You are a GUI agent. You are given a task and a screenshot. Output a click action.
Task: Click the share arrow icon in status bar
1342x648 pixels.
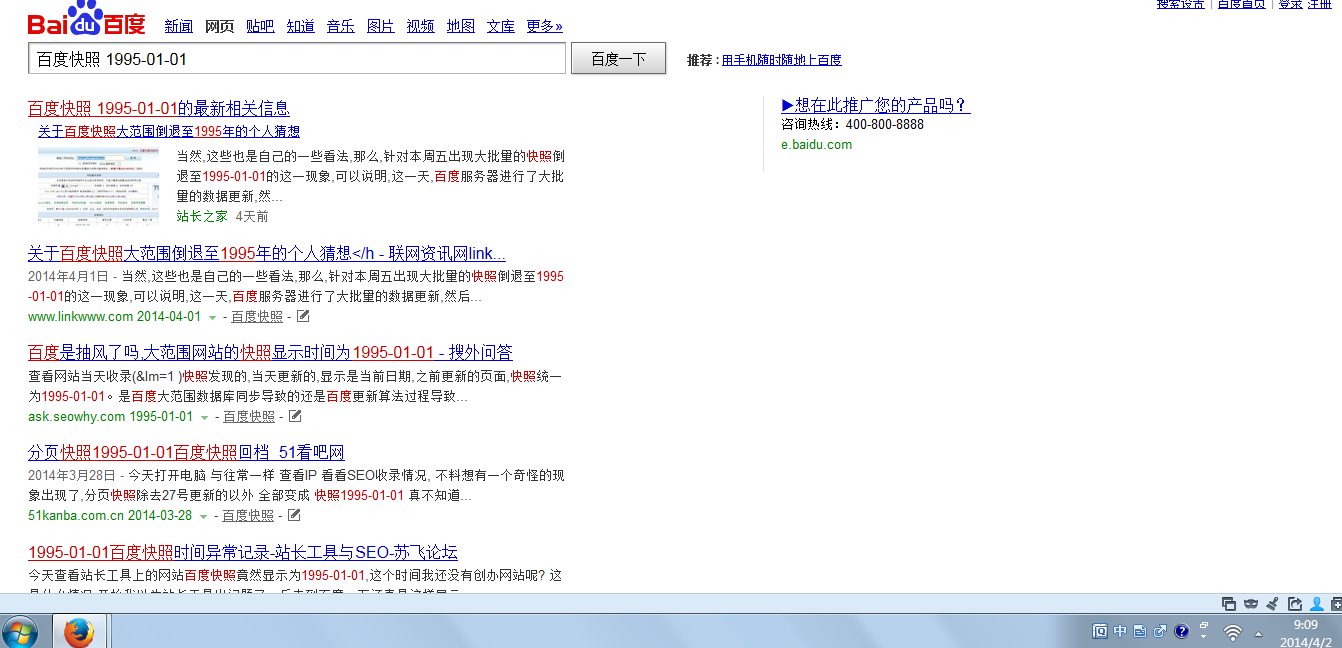pos(1295,603)
